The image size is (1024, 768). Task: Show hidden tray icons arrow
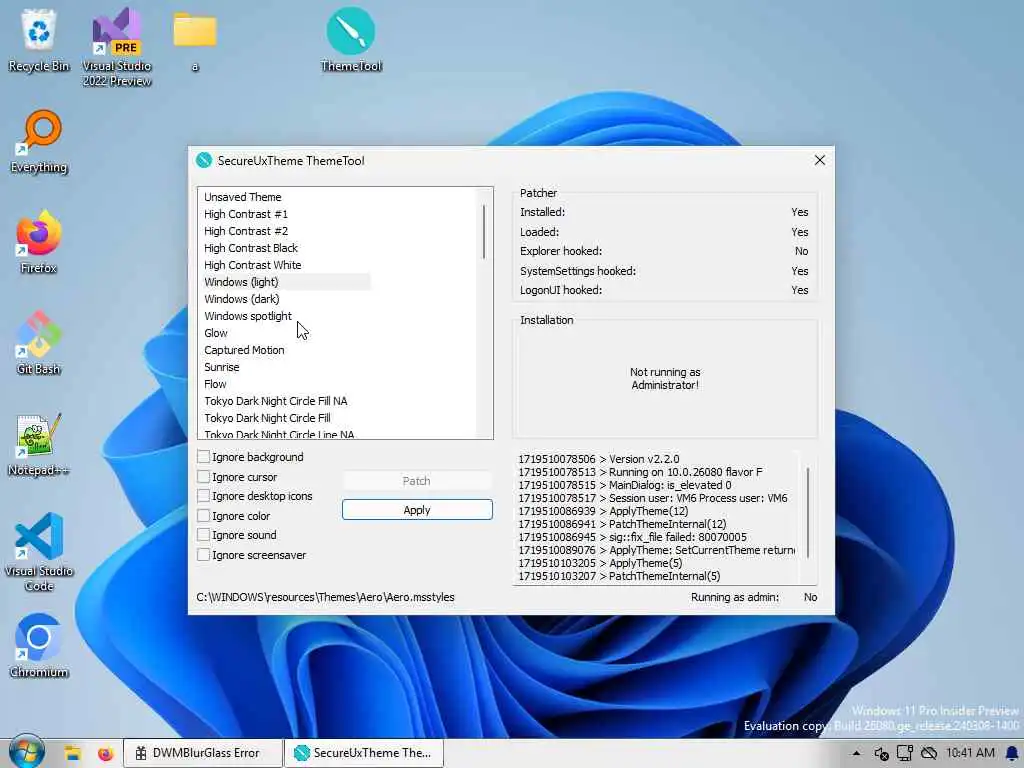coord(856,753)
